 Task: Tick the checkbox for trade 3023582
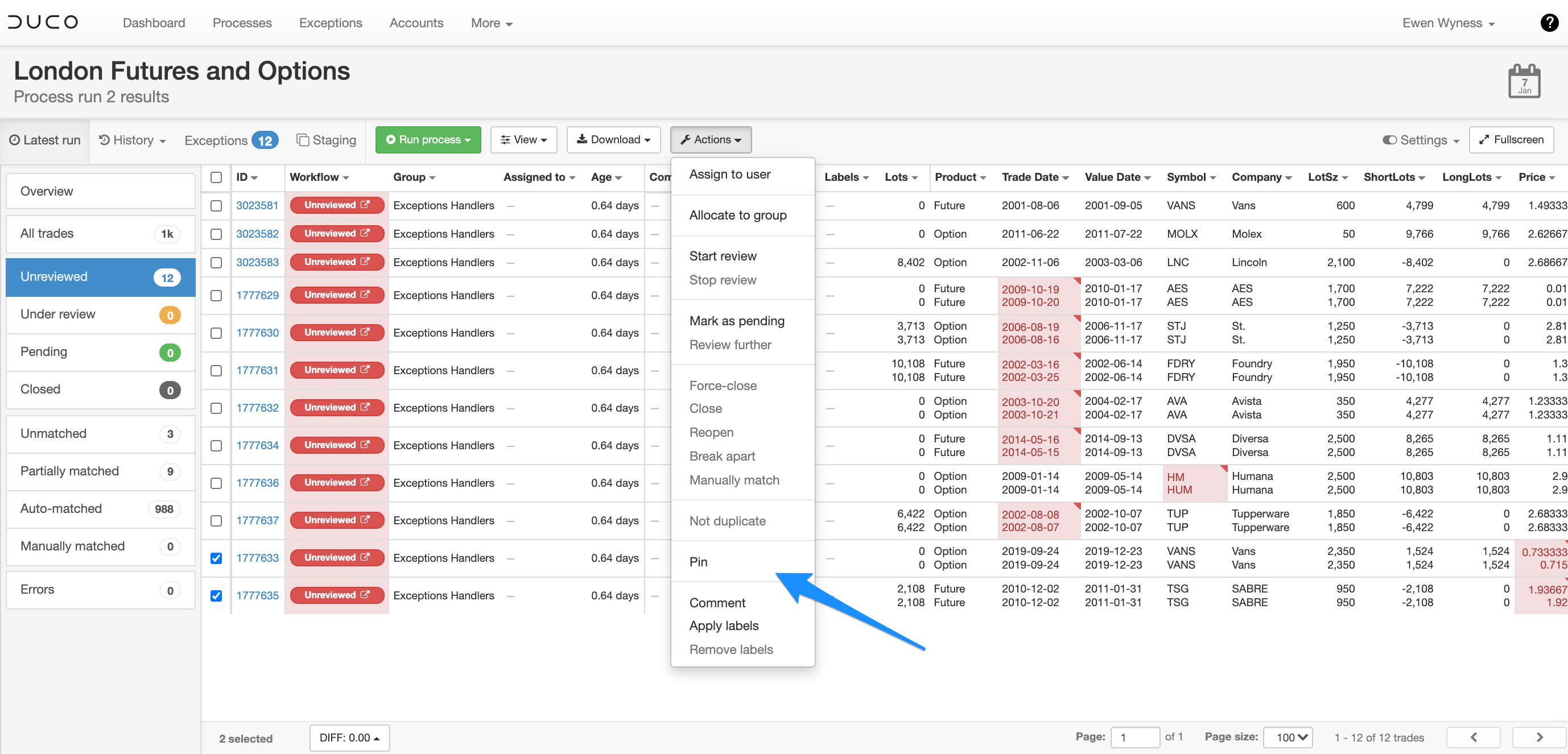[216, 234]
